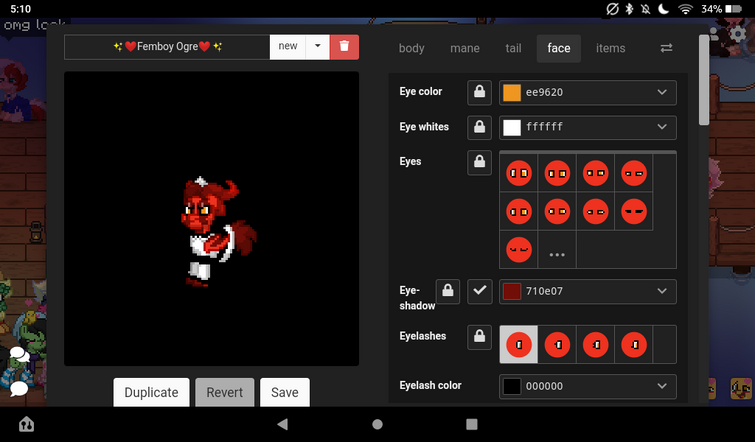This screenshot has height=442, width=755.
Task: Click the black Eyelash color swatch
Action: 512,386
